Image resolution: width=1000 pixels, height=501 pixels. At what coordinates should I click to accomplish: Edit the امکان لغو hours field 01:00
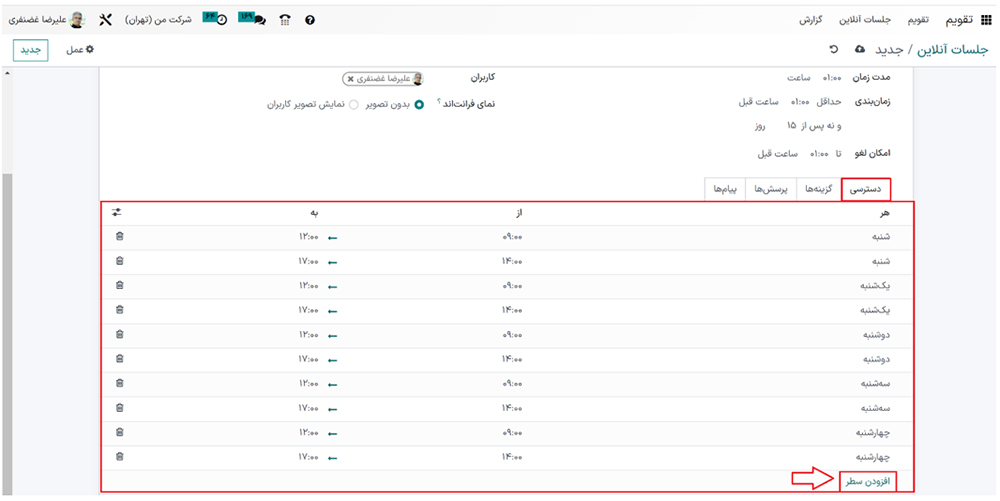coord(820,154)
